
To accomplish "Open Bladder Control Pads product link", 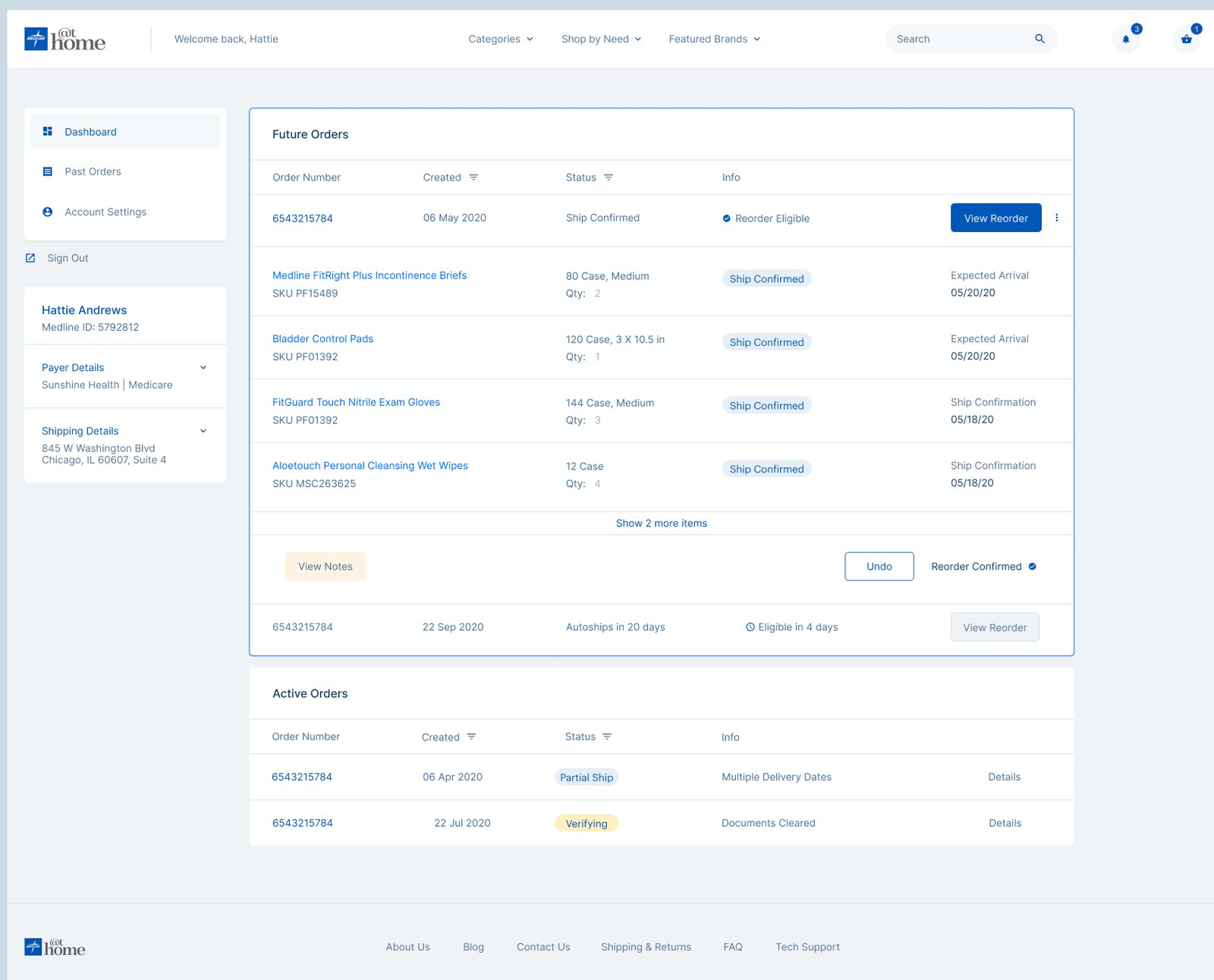I will pyautogui.click(x=322, y=339).
